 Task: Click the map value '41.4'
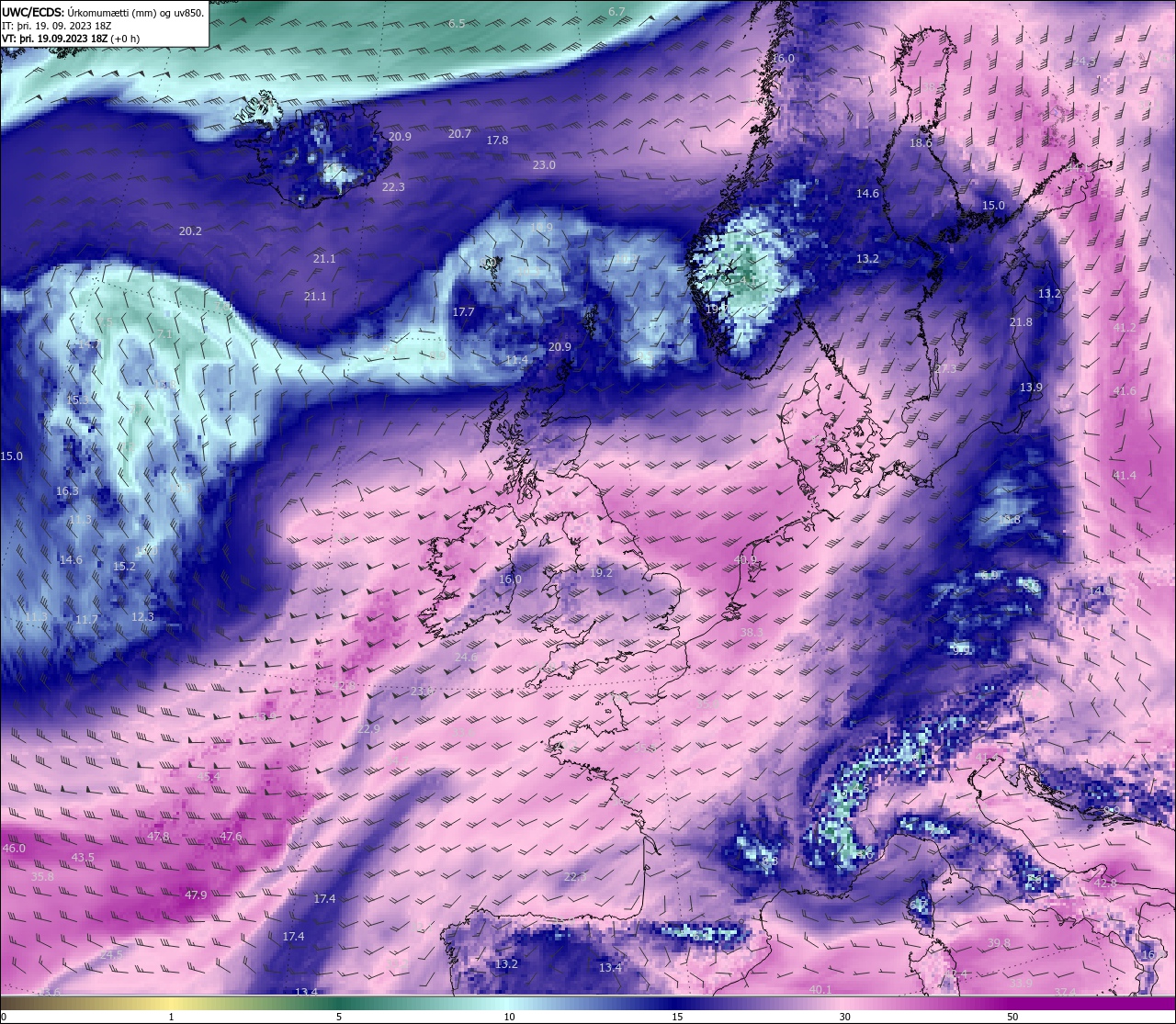point(1125,476)
